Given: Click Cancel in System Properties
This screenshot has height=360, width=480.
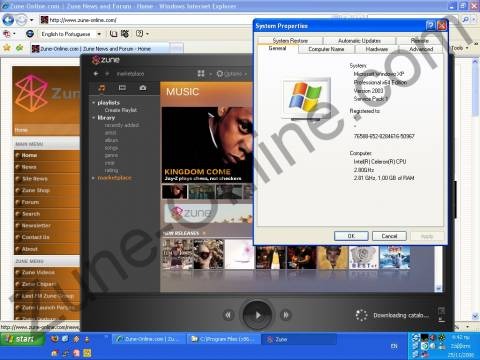Looking at the screenshot, I should (389, 236).
